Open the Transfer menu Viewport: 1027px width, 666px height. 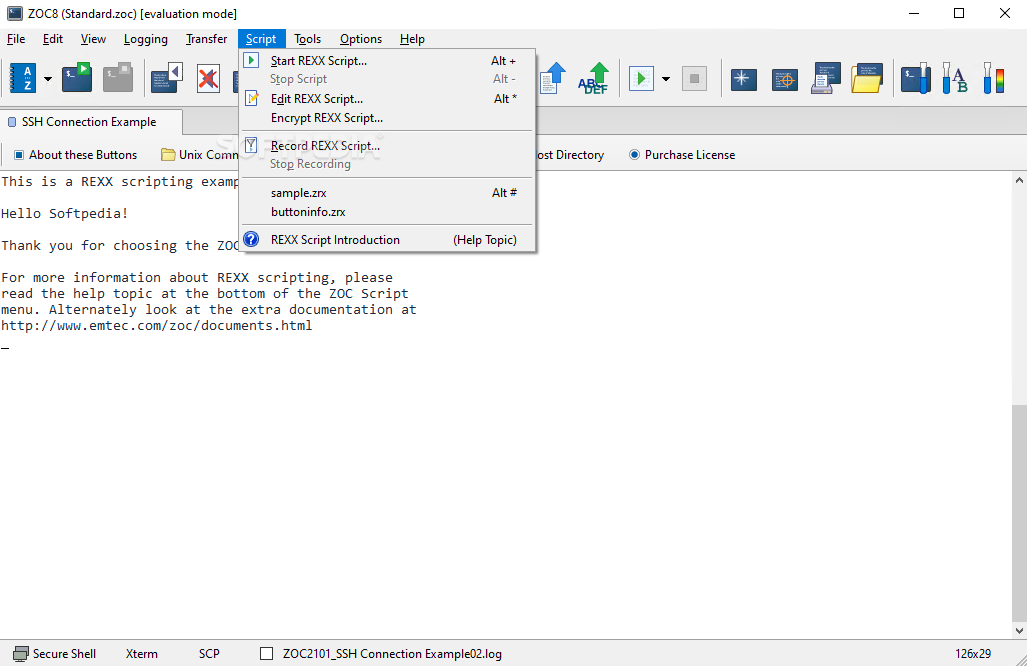(206, 39)
